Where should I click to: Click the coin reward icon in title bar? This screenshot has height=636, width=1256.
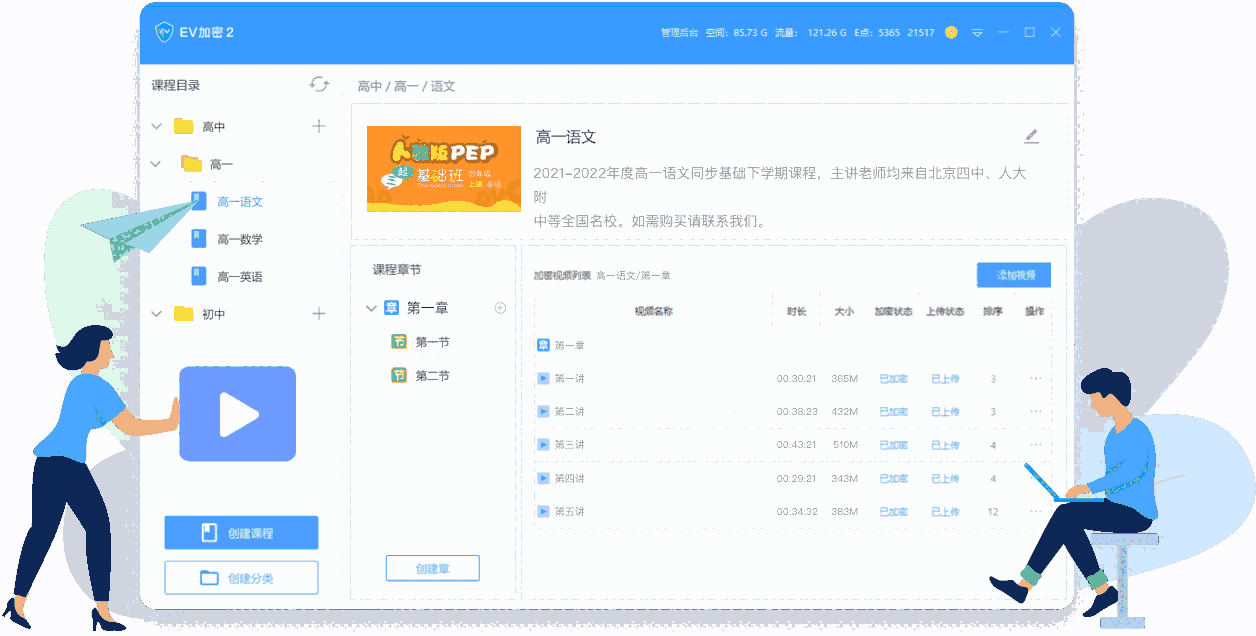click(949, 31)
